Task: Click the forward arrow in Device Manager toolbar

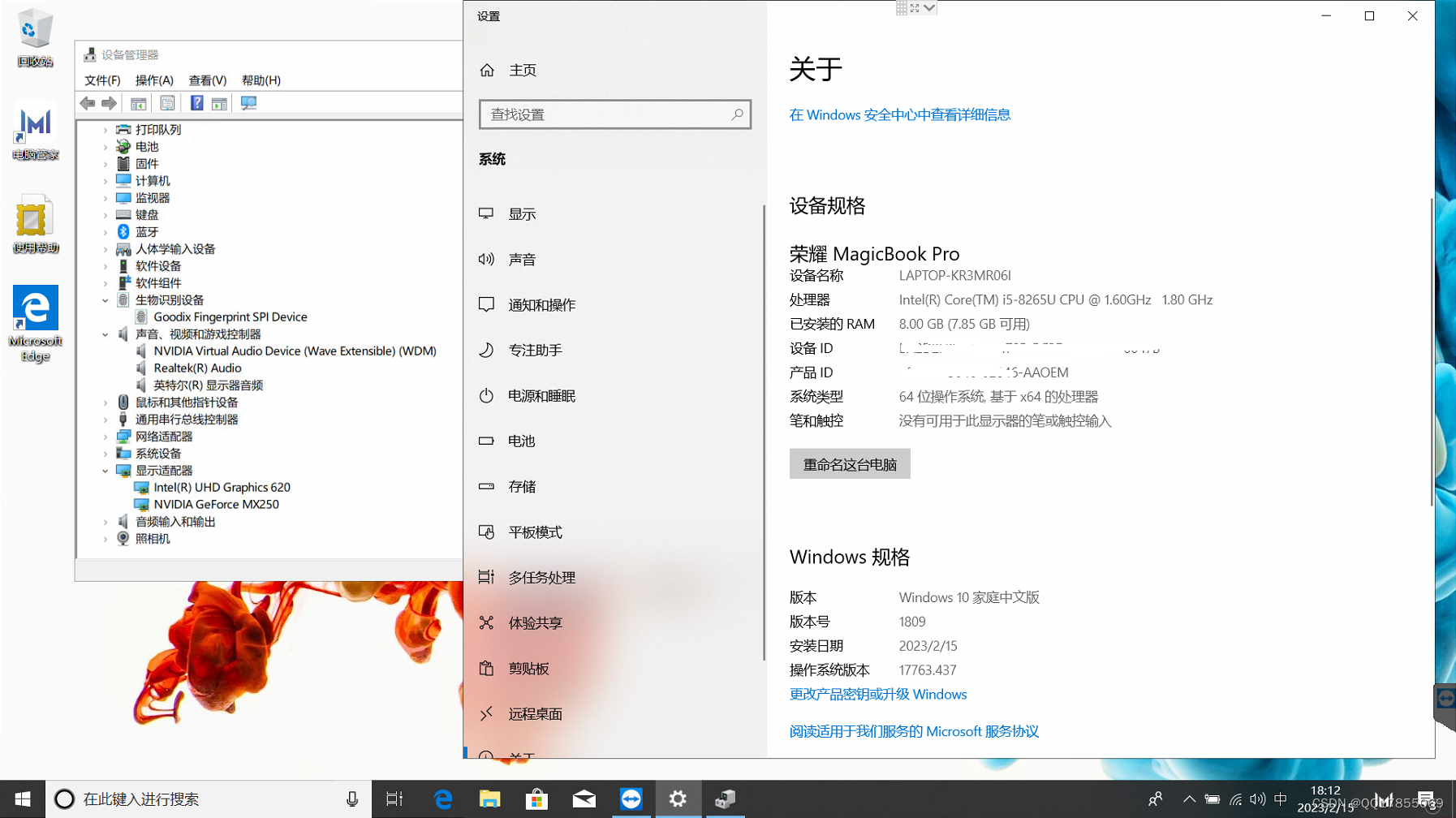Action: click(x=109, y=103)
